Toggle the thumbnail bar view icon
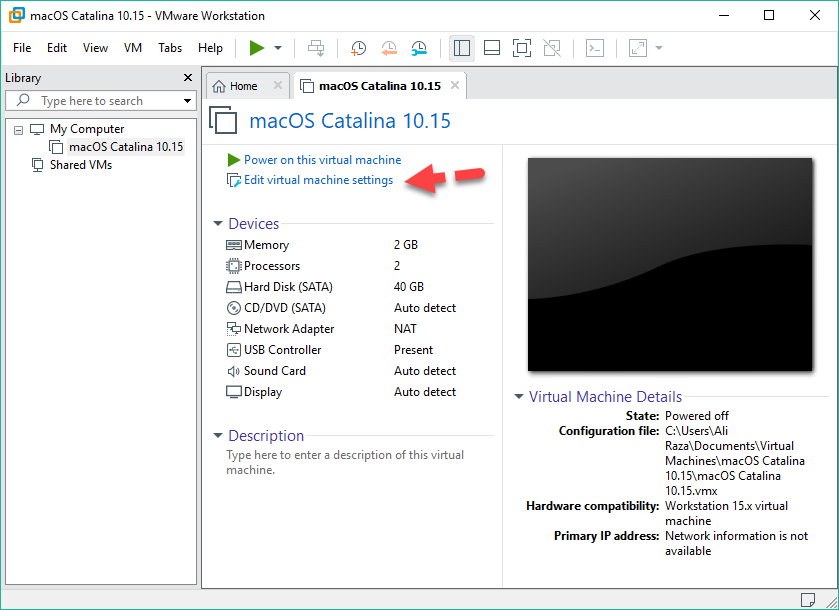 point(491,48)
